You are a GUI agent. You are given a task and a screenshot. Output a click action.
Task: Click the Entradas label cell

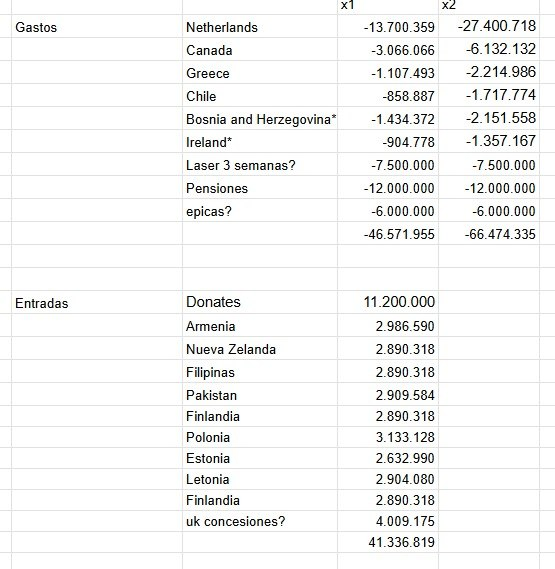pos(97,302)
